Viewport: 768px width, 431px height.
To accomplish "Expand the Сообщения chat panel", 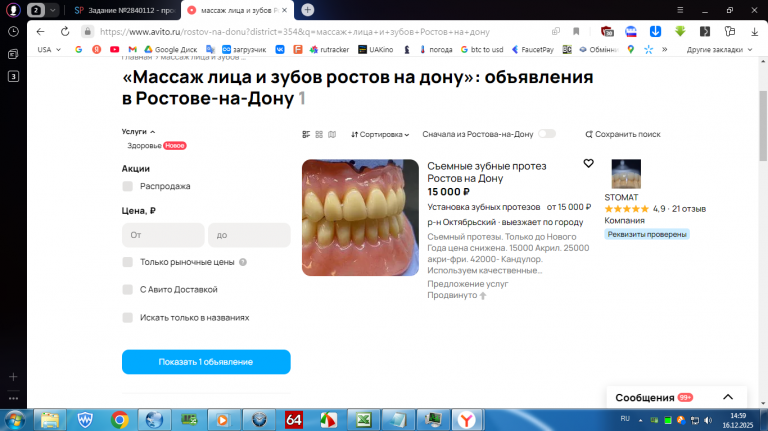I will [x=728, y=397].
